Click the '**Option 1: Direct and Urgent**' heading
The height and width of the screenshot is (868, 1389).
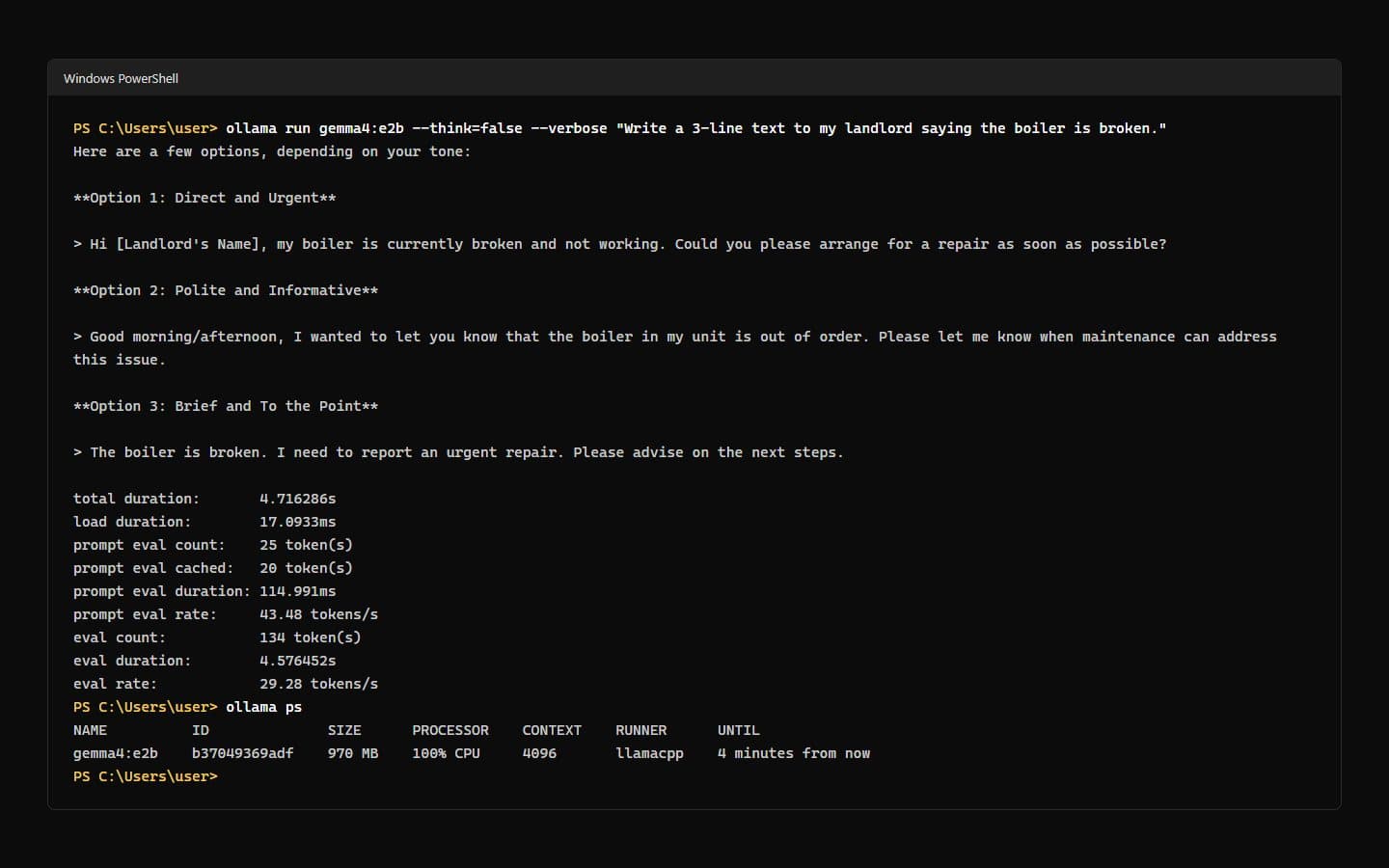click(204, 198)
